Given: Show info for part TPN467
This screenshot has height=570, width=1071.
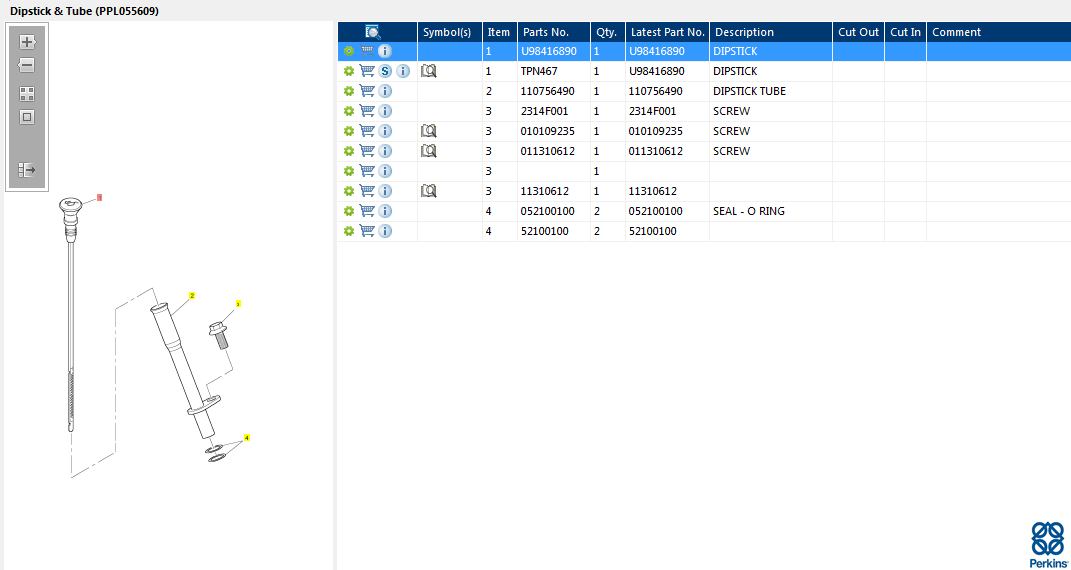Looking at the screenshot, I should (x=403, y=71).
